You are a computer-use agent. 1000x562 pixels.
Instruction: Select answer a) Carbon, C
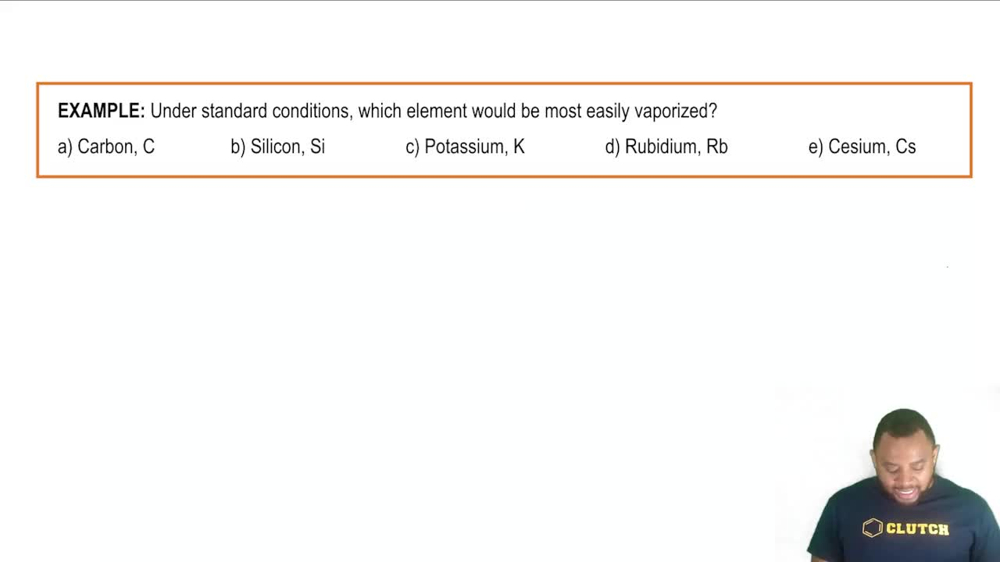click(x=106, y=147)
